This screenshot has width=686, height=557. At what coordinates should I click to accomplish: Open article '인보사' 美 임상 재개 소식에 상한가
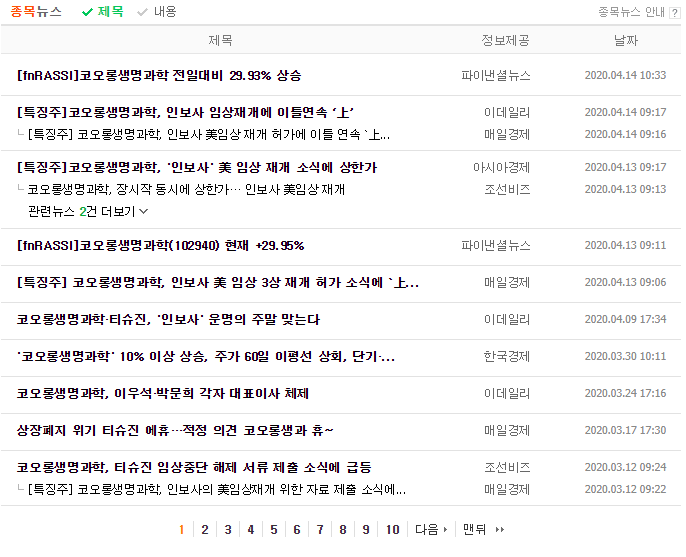[196, 168]
